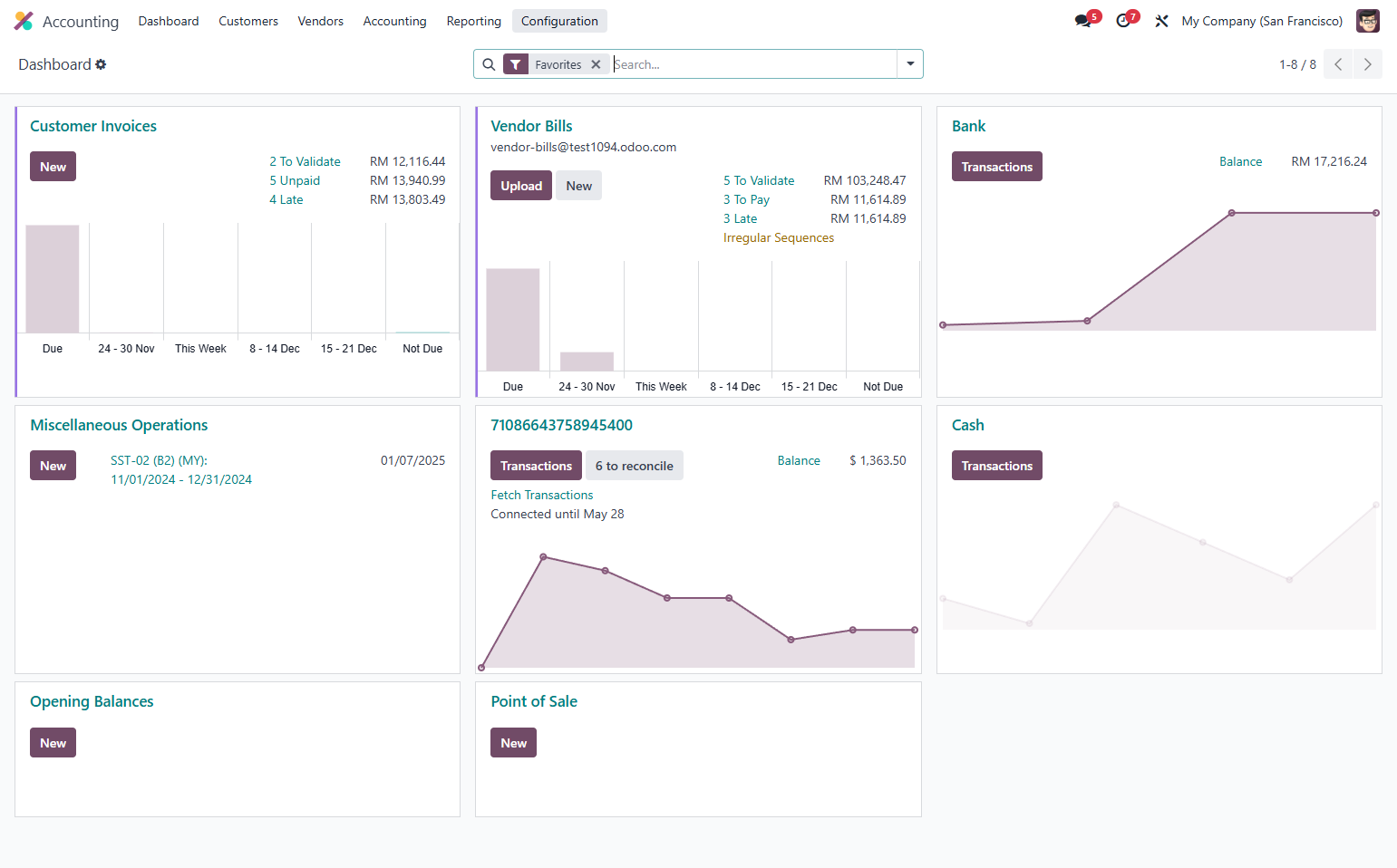Image resolution: width=1397 pixels, height=868 pixels.
Task: Open the activities clock icon with 7 badge
Action: click(x=1123, y=21)
